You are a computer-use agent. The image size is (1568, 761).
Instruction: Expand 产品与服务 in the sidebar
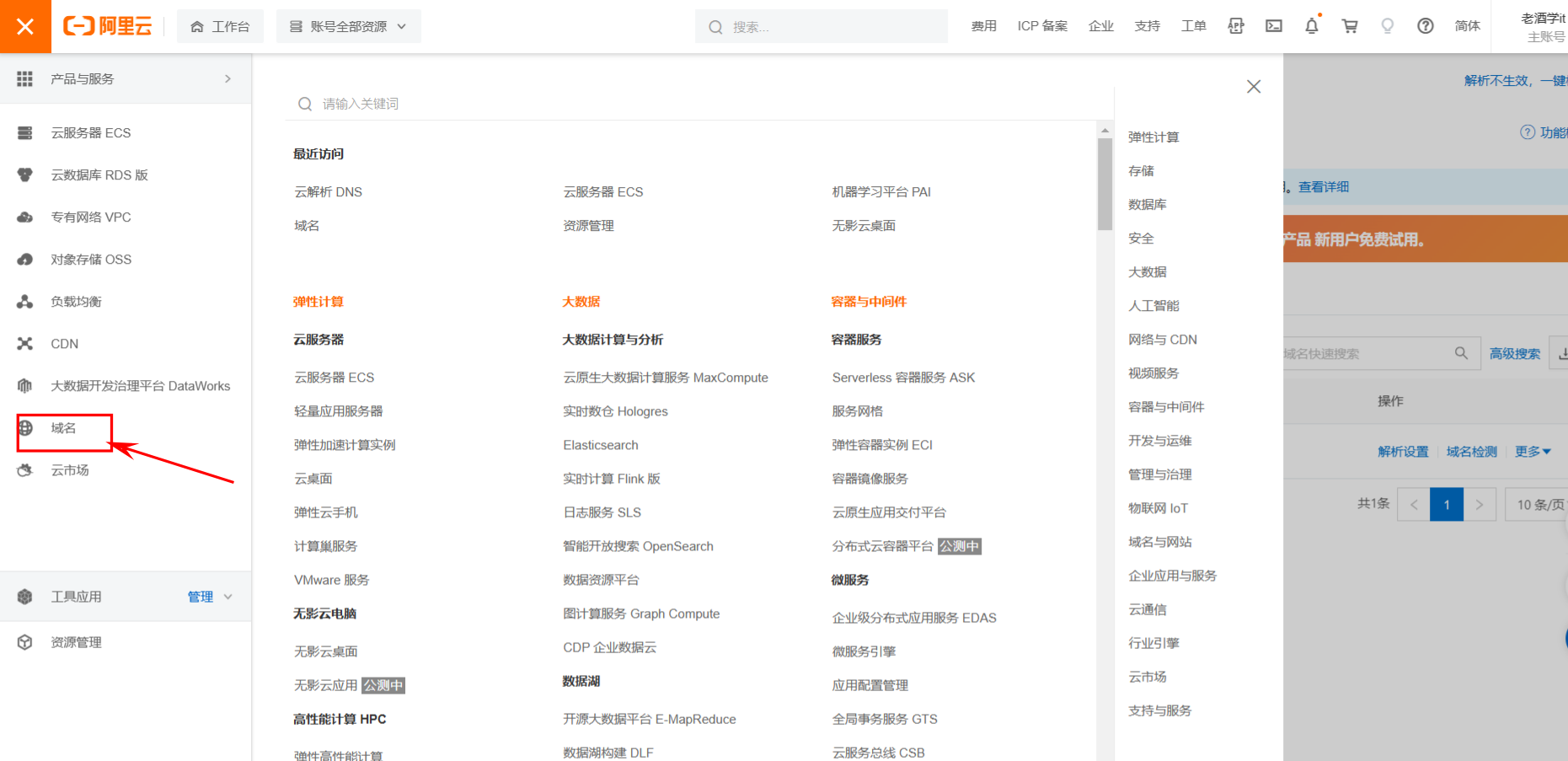coord(126,78)
